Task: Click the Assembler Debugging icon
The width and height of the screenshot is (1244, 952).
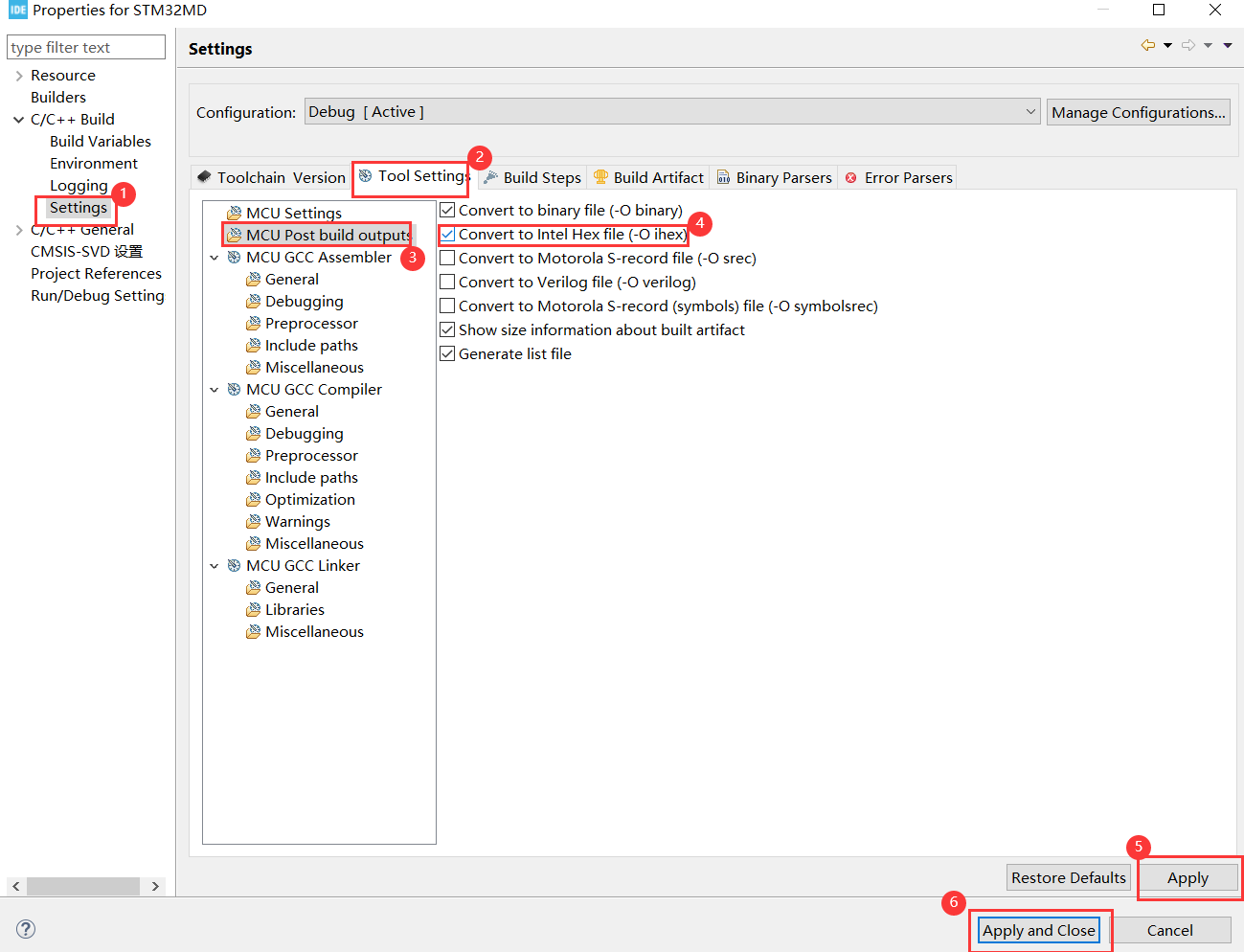Action: pyautogui.click(x=253, y=301)
